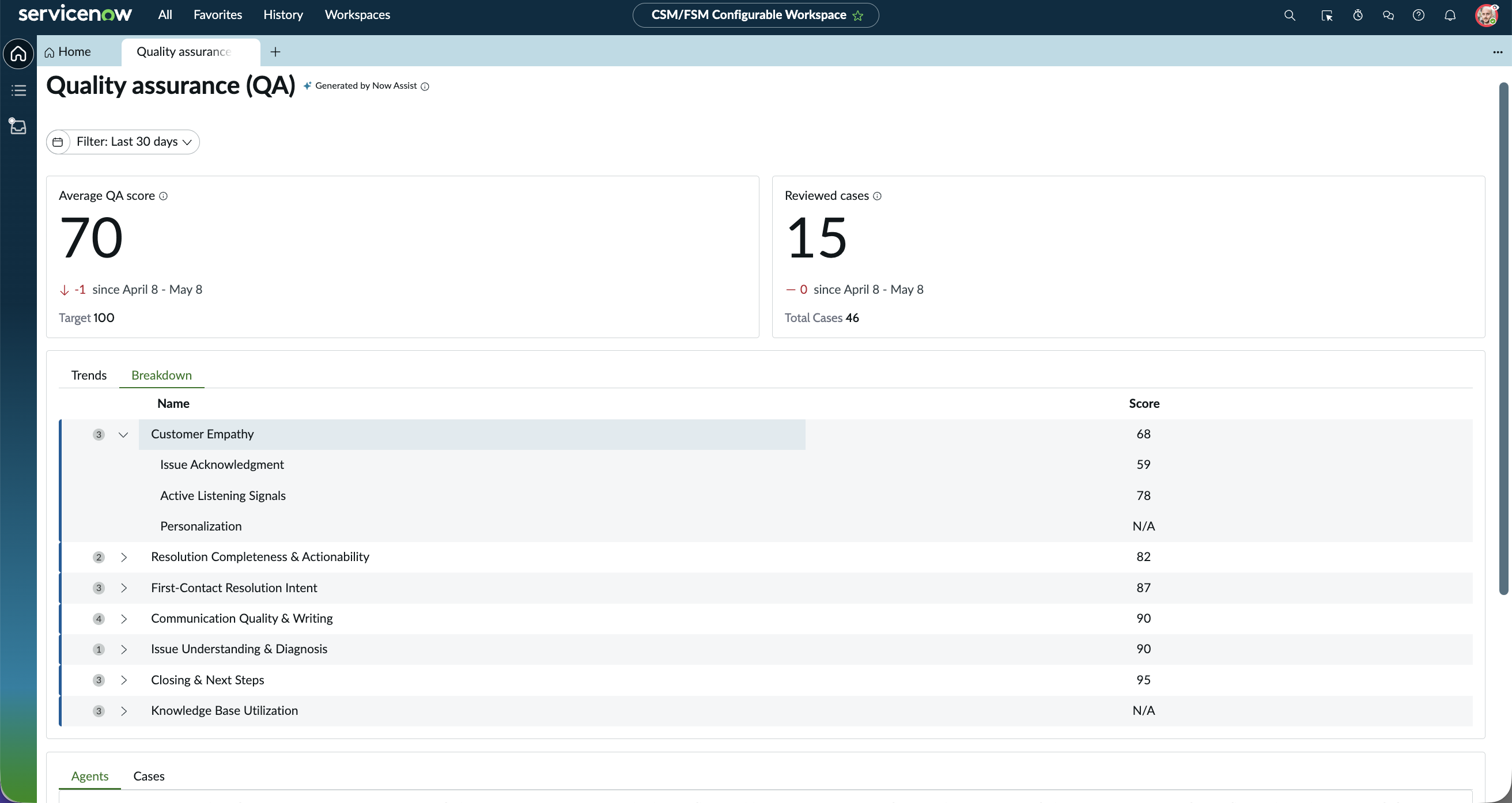This screenshot has height=803, width=1512.
Task: Select the Breakdown tab
Action: pyautogui.click(x=161, y=376)
